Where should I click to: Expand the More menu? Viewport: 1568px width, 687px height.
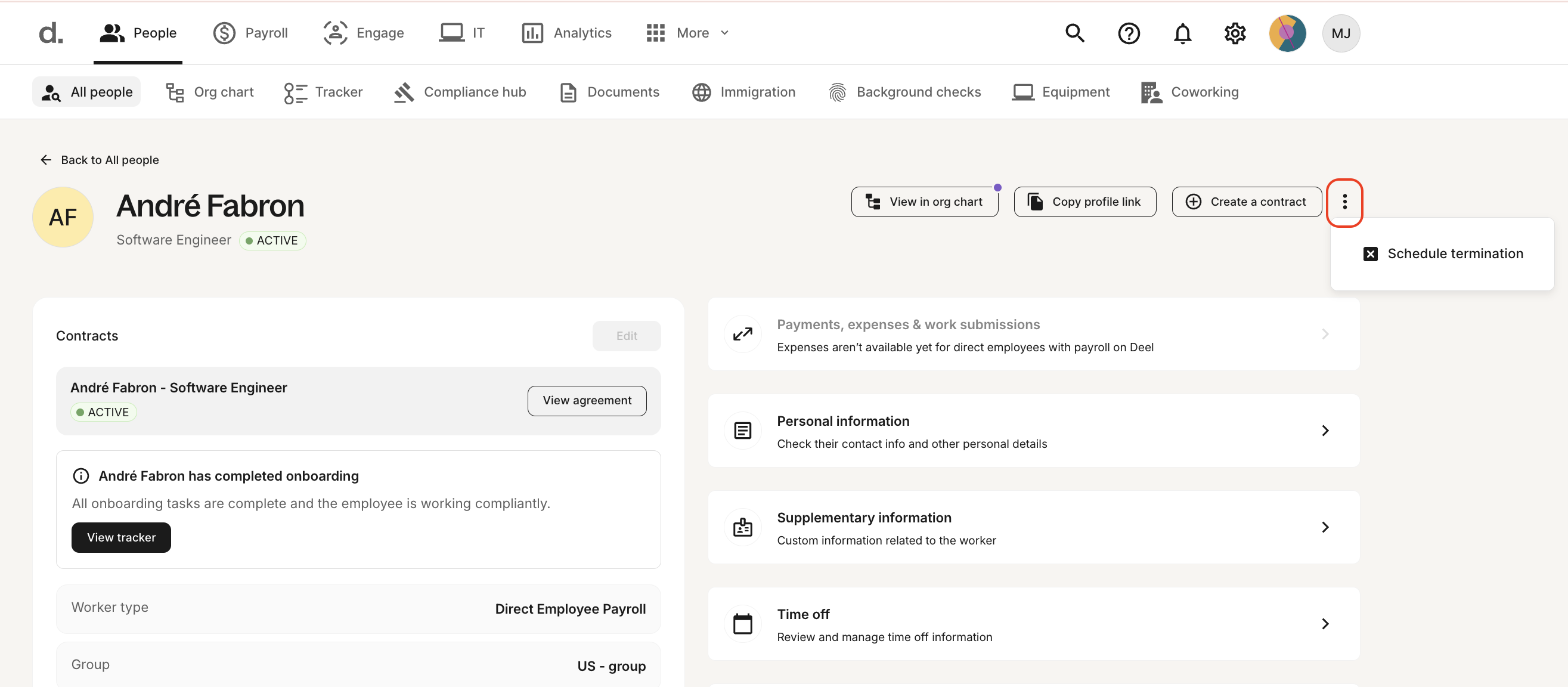(688, 33)
